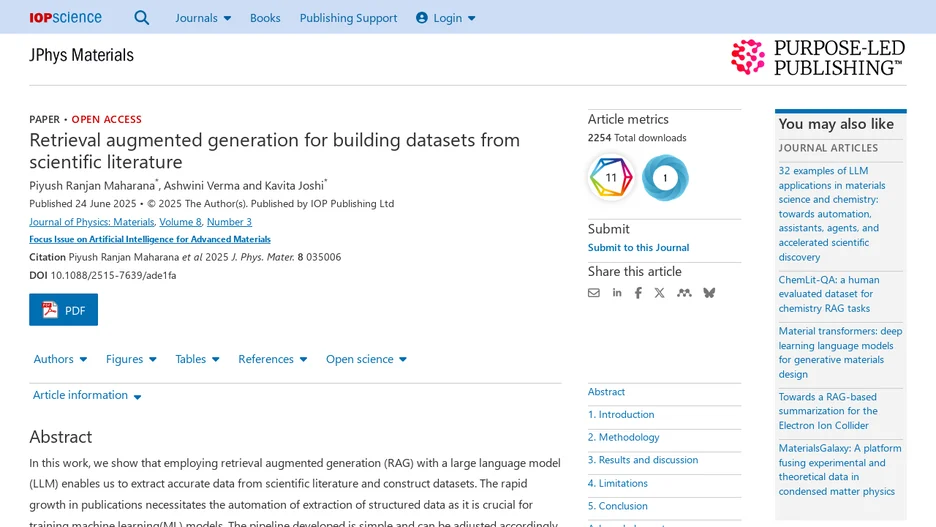Image resolution: width=936 pixels, height=527 pixels.
Task: Share article on LinkedIn
Action: pyautogui.click(x=617, y=292)
